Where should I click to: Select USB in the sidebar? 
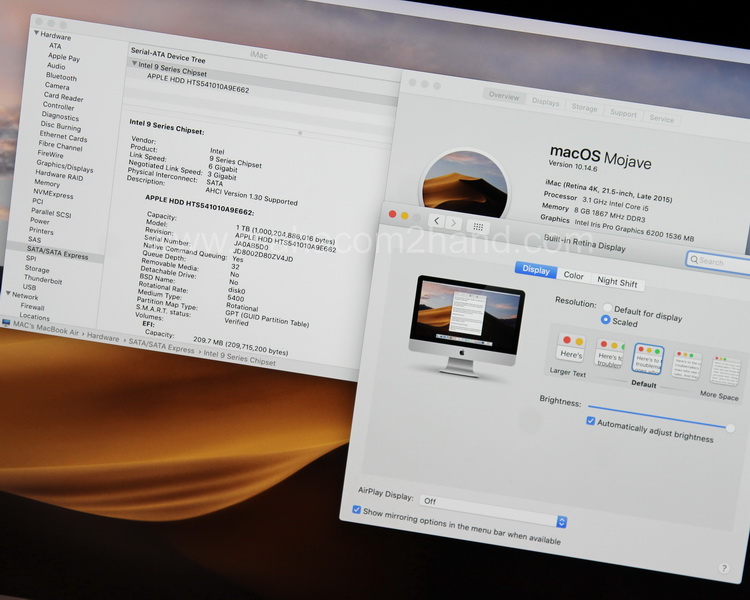point(29,287)
